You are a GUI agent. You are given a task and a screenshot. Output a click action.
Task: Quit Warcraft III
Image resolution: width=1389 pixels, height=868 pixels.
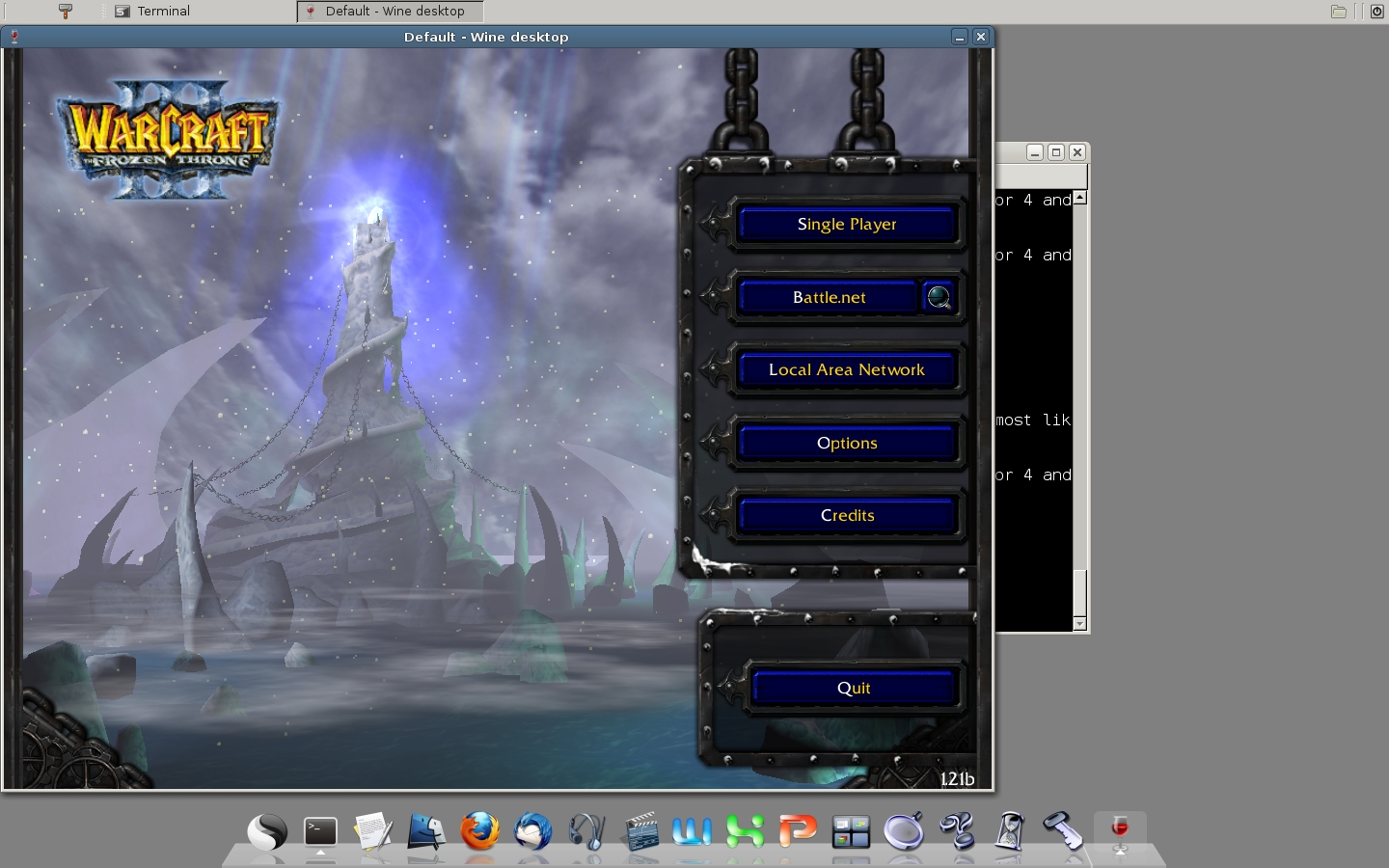tap(854, 689)
